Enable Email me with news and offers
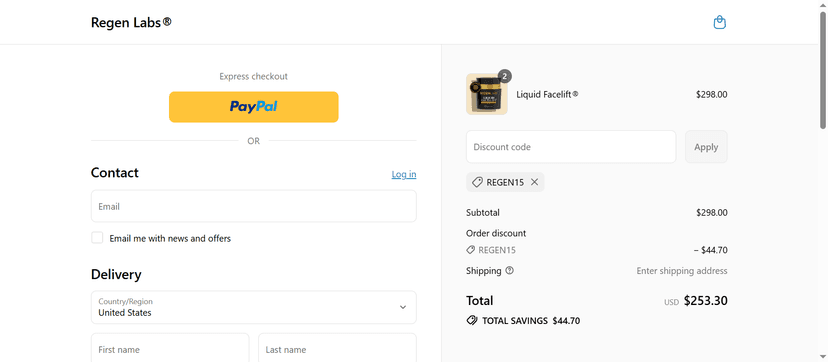Viewport: 828px width, 362px height. pos(97,237)
